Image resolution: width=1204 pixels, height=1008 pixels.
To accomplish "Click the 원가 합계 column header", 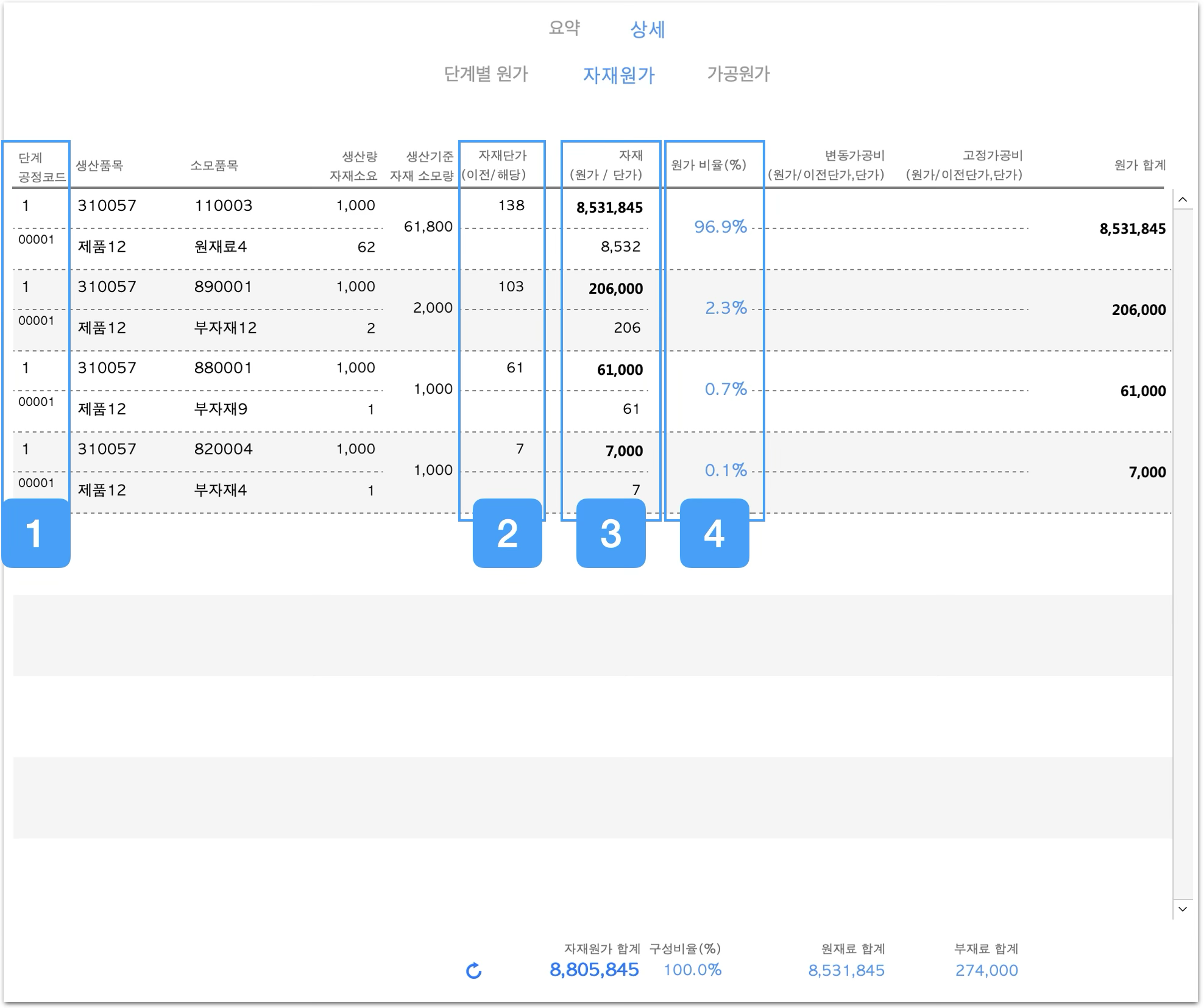I will (1139, 165).
